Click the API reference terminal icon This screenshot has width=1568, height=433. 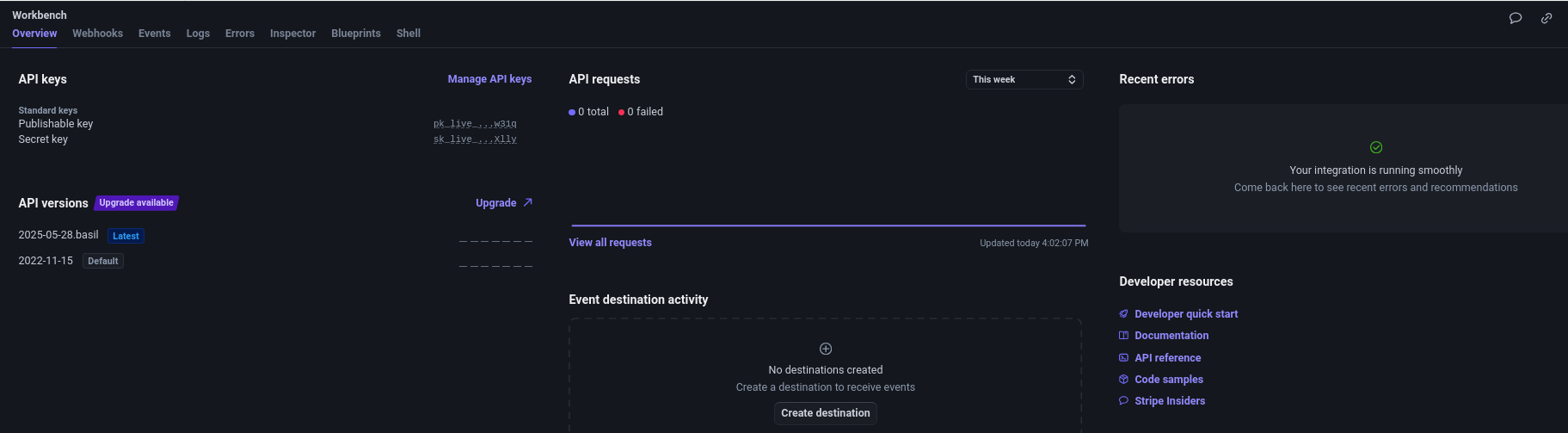[x=1123, y=357]
